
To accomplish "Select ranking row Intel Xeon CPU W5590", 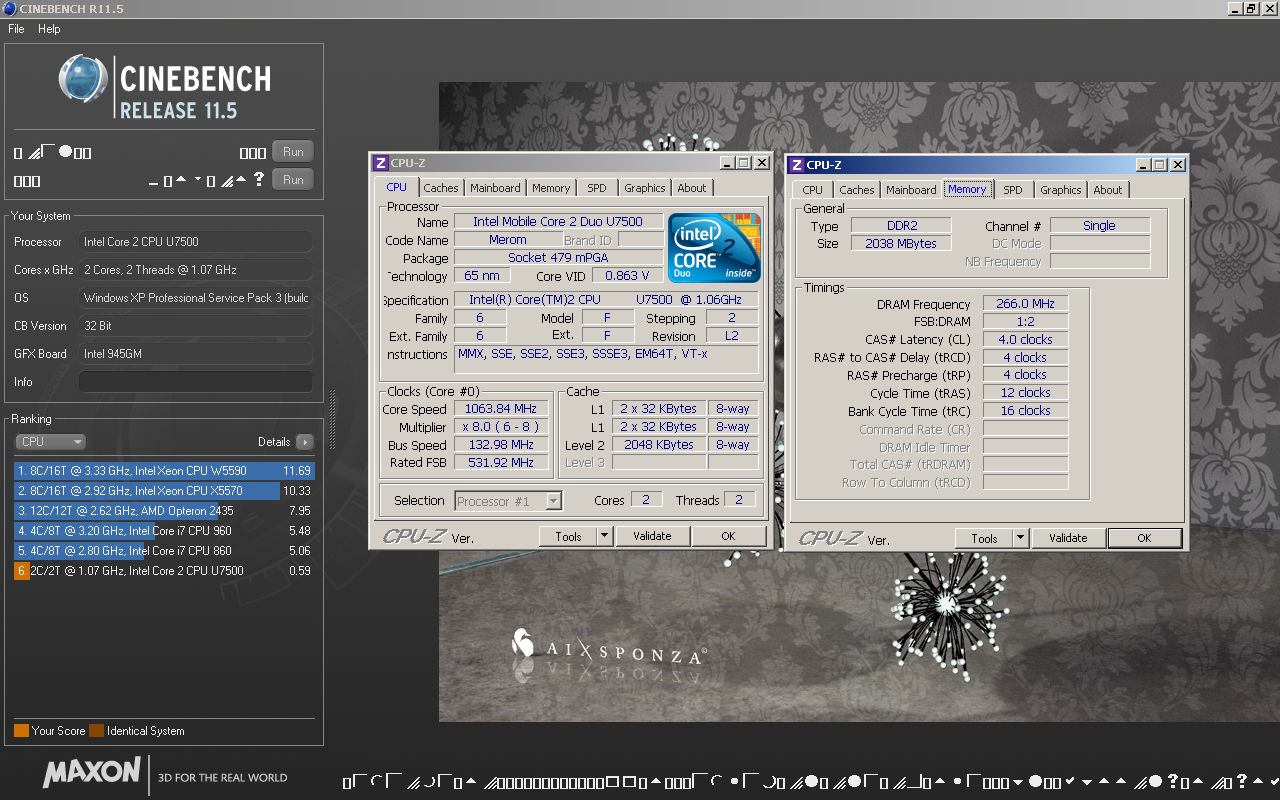I will pyautogui.click(x=164, y=471).
